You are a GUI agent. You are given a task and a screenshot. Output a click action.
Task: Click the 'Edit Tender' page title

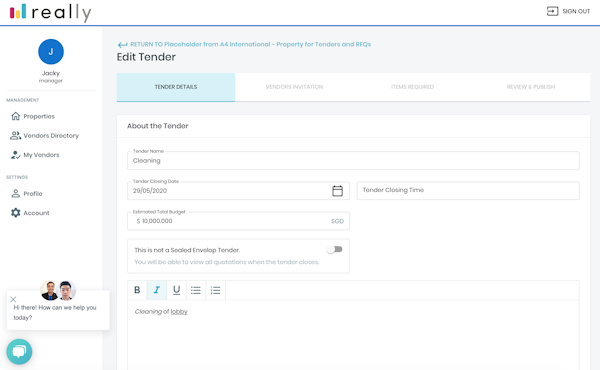(146, 57)
